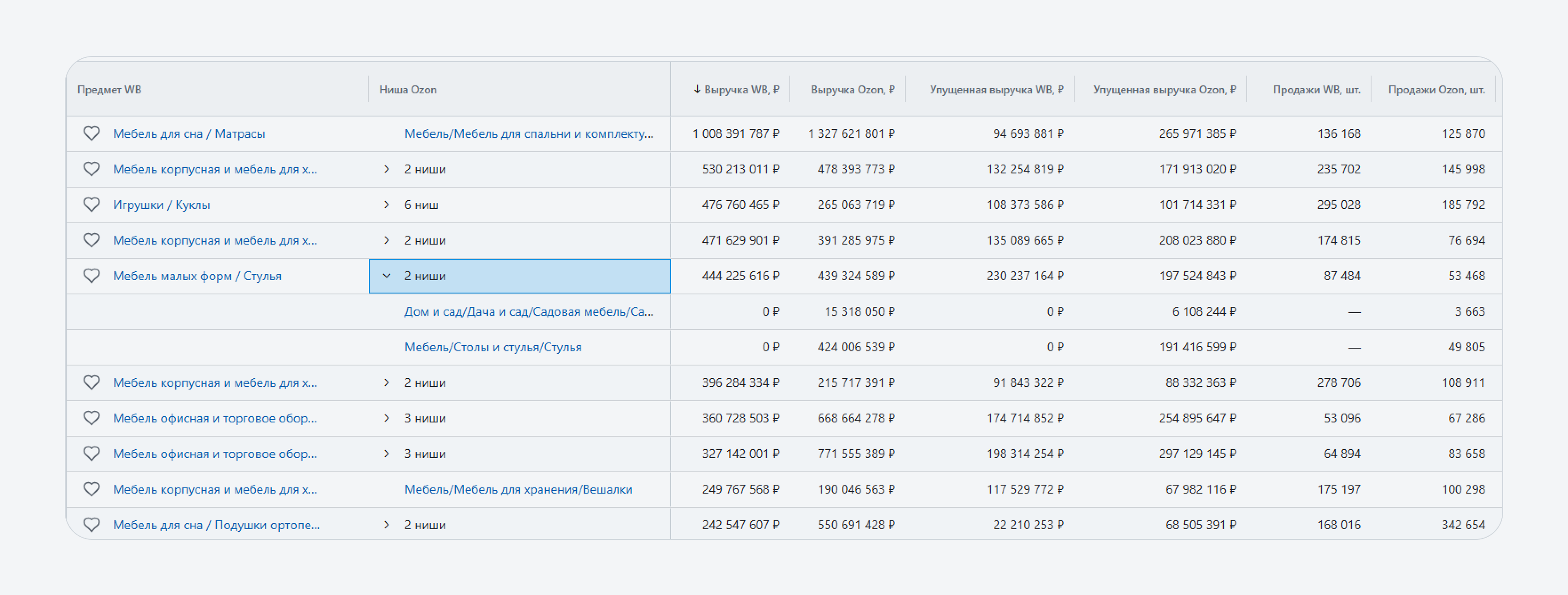Toggle favorite heart for Мебель малых форм / Стулья
1568x595 pixels.
(x=91, y=276)
